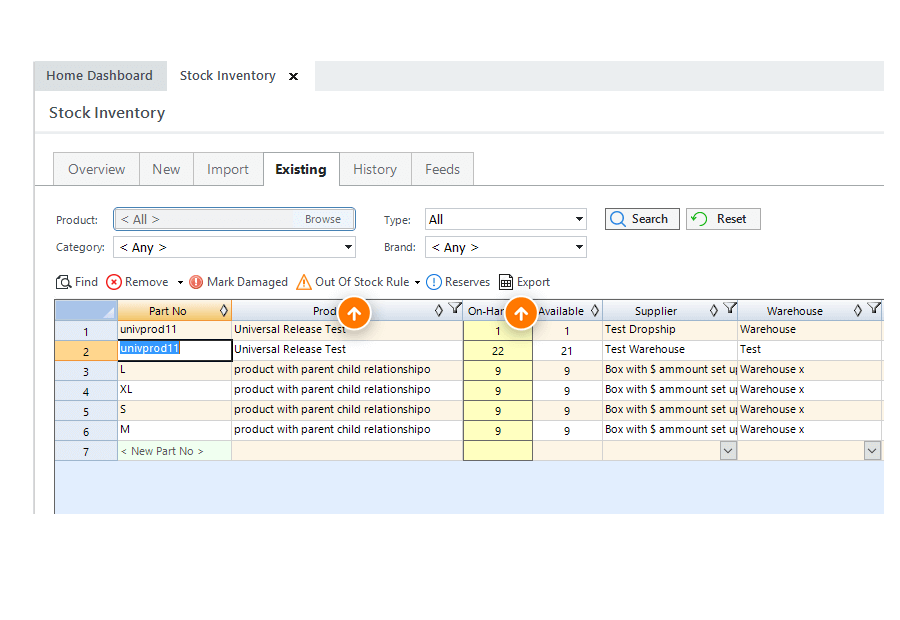Click the Warehouse column filter funnel icon
The width and height of the screenshot is (900, 620).
(x=874, y=308)
